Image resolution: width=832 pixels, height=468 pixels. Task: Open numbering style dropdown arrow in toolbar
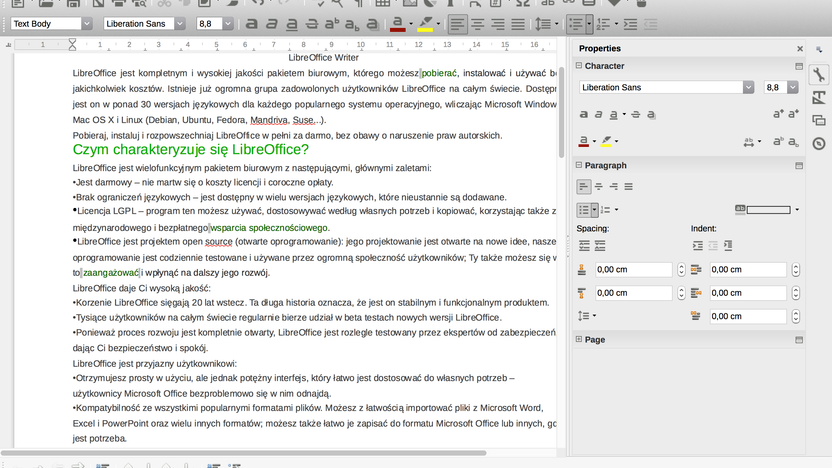click(616, 24)
